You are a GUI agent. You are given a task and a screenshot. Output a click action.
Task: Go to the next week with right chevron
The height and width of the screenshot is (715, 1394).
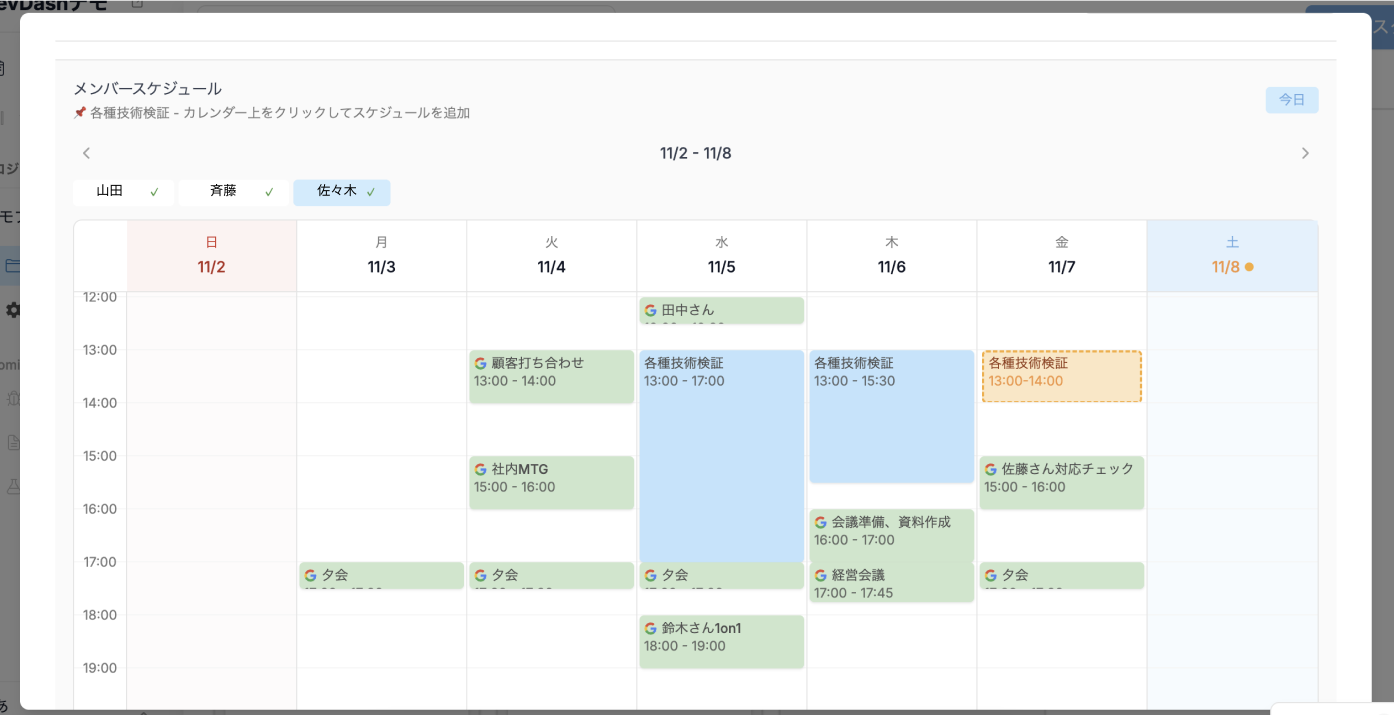(1304, 153)
